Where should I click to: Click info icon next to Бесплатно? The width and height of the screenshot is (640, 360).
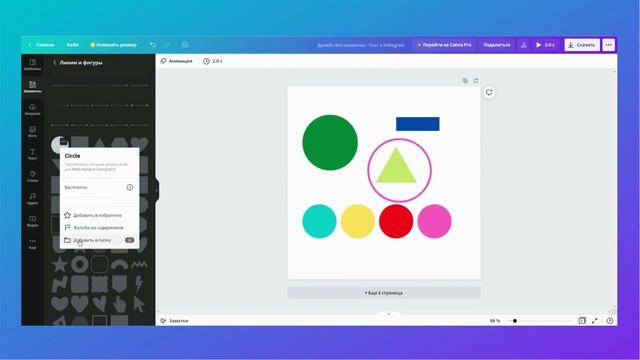130,187
